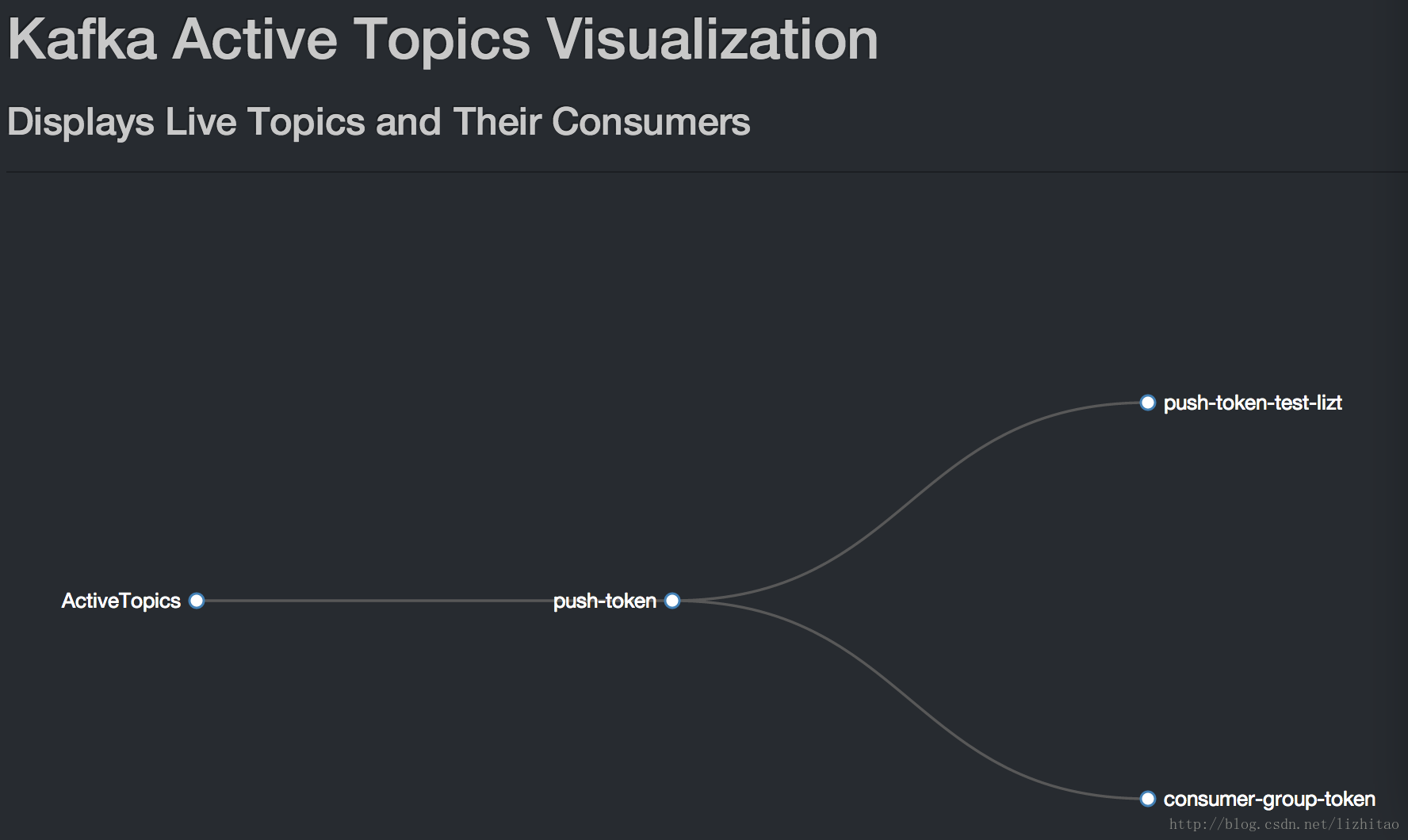Screen dimensions: 1408x840
Task: Click the word Displays in the subtitle
Action: point(80,122)
